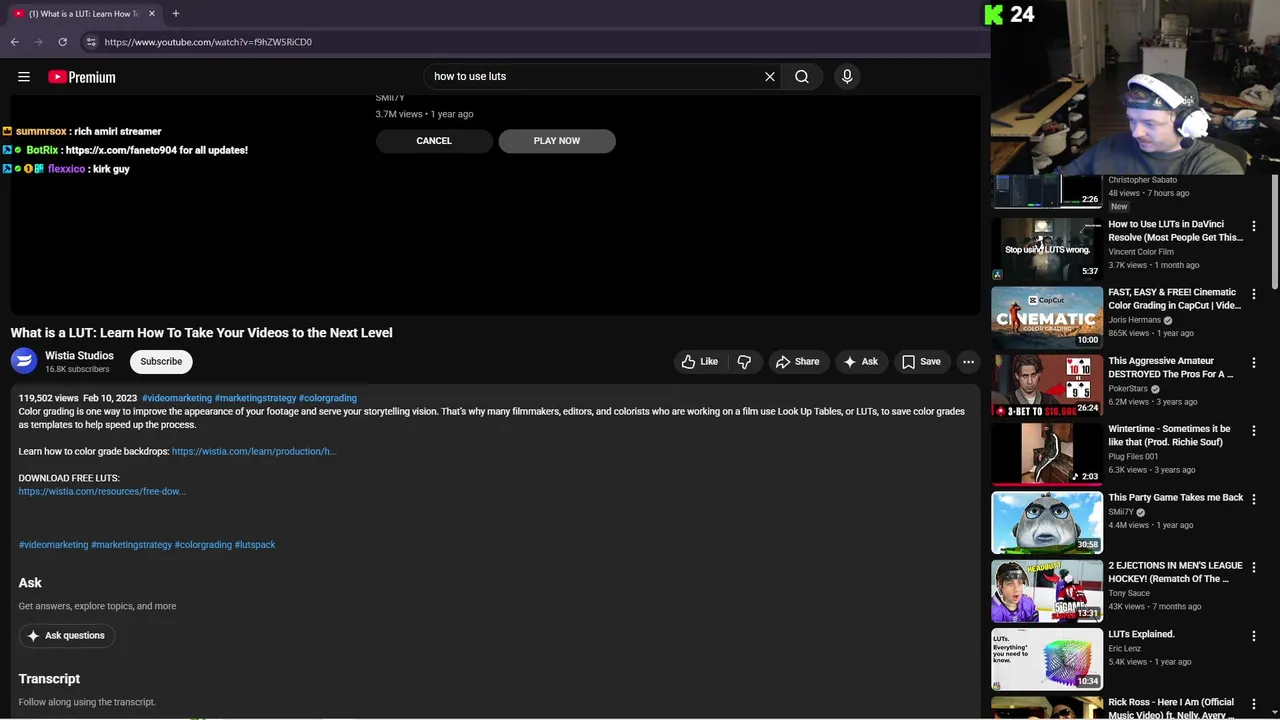The width and height of the screenshot is (1280, 720).
Task: Open the Wistia Studios channel avatar
Action: [x=24, y=361]
